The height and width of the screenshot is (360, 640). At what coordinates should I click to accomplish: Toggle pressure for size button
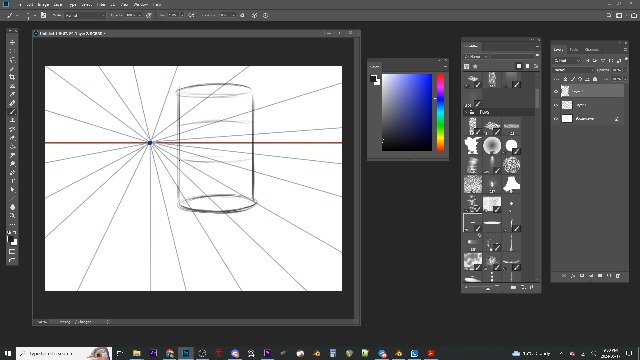tap(266, 16)
